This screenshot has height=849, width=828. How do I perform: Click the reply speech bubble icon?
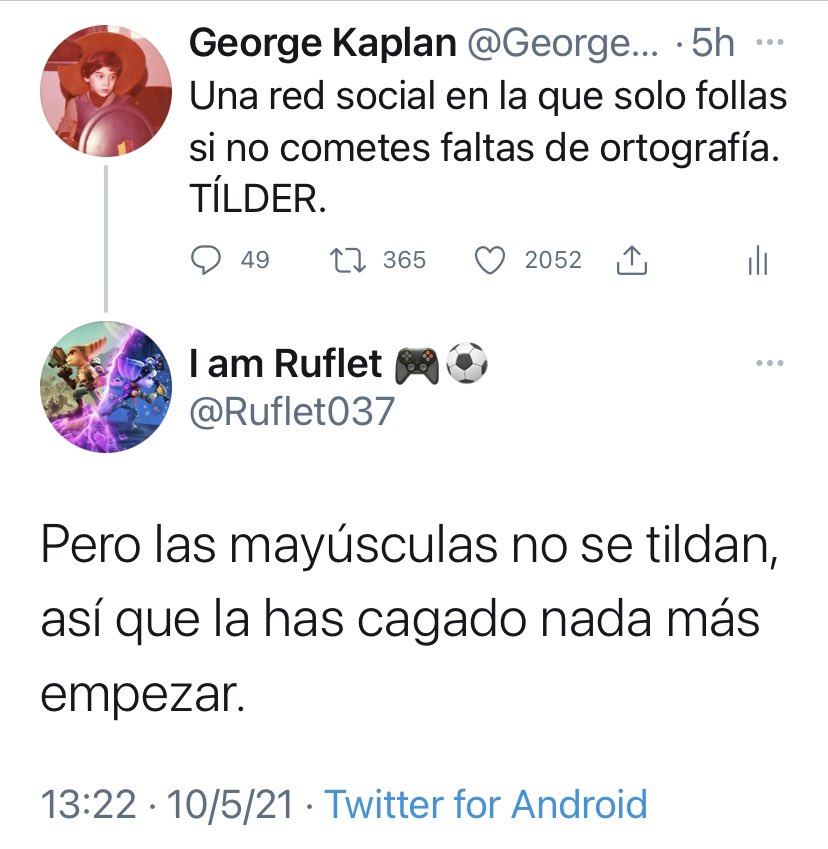point(205,261)
